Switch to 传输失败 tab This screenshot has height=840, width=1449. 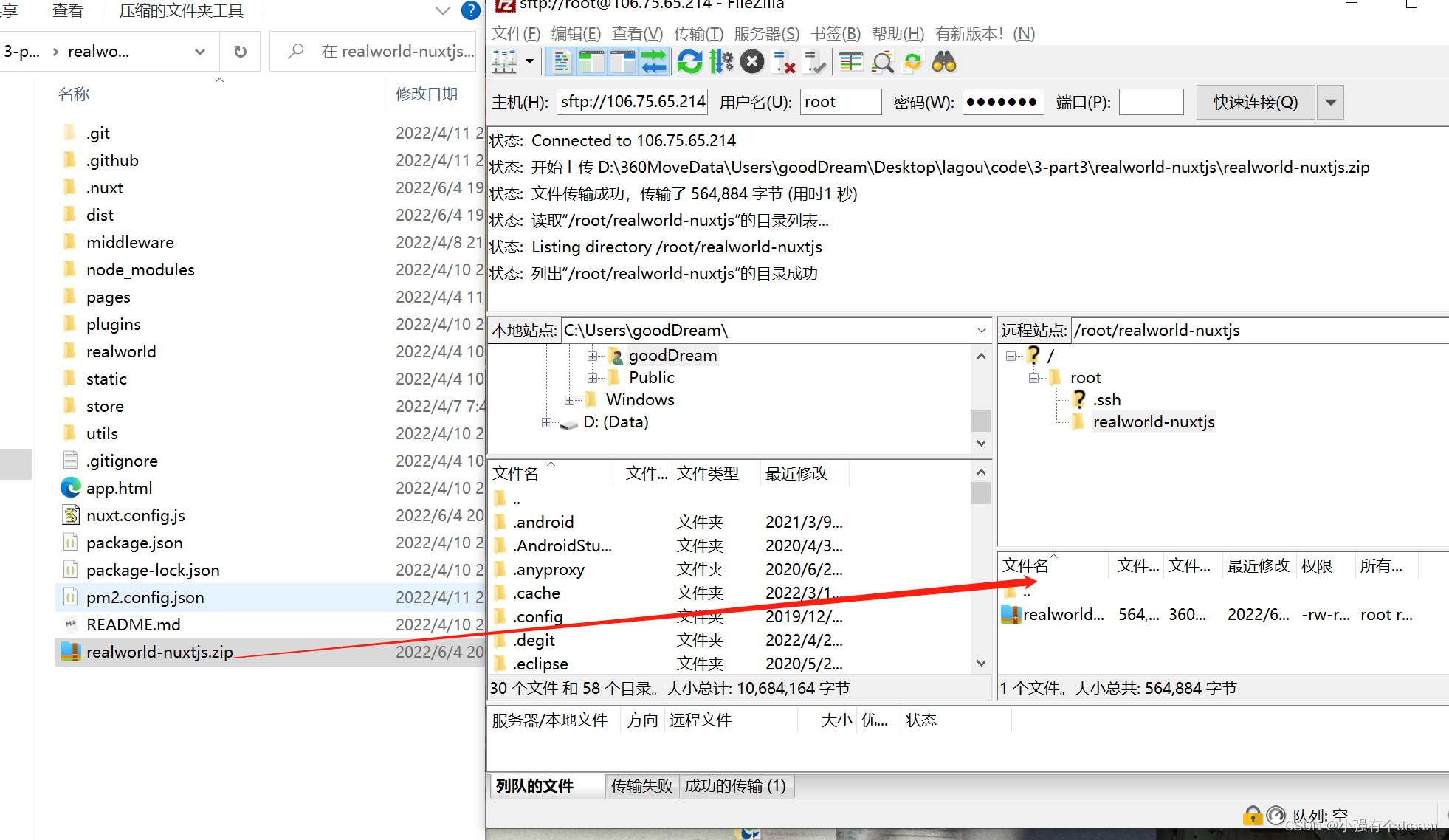coord(641,786)
